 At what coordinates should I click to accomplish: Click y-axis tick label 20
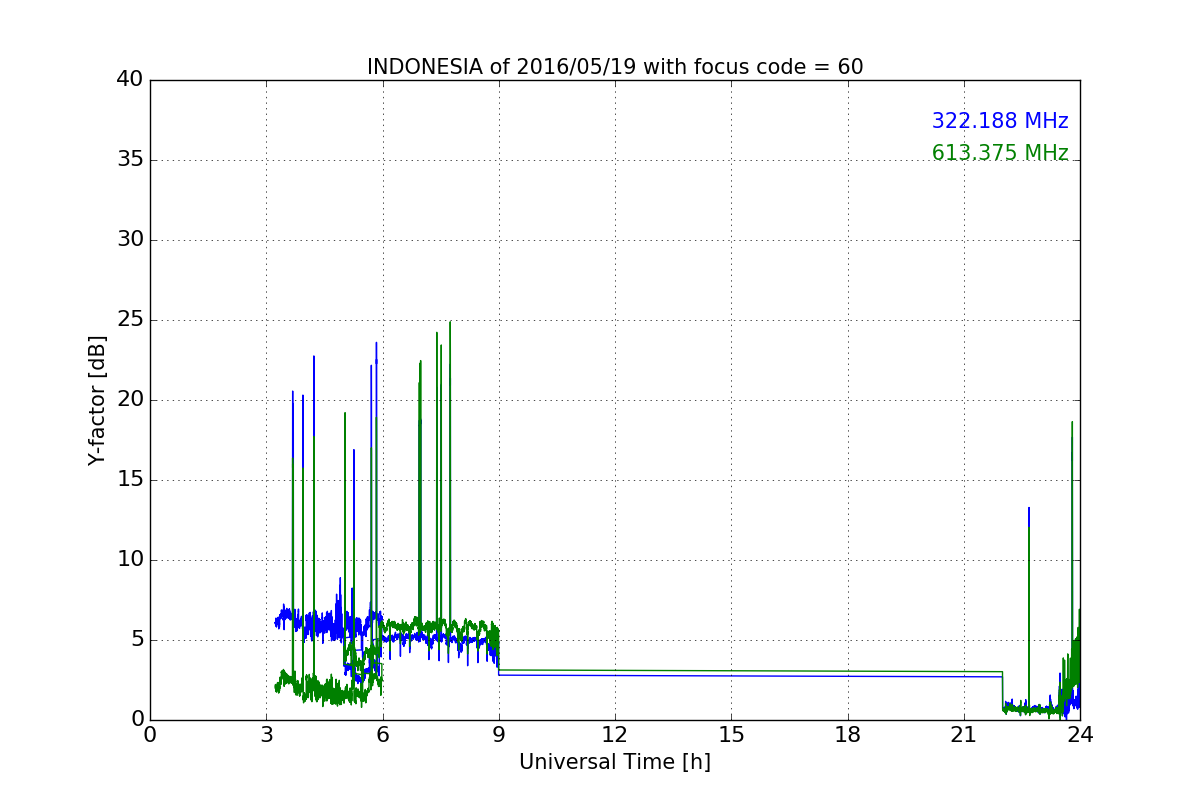click(129, 400)
